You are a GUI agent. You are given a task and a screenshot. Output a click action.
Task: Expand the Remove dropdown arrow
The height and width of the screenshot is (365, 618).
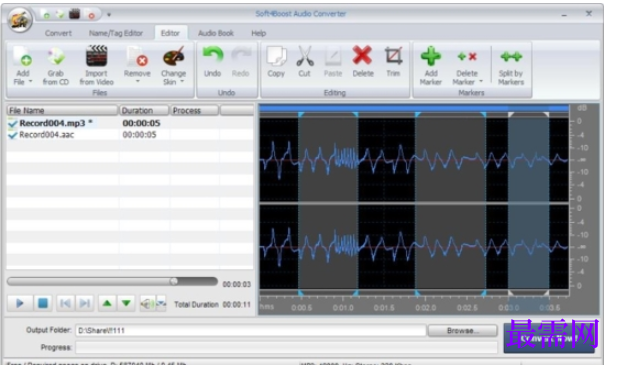click(x=138, y=82)
